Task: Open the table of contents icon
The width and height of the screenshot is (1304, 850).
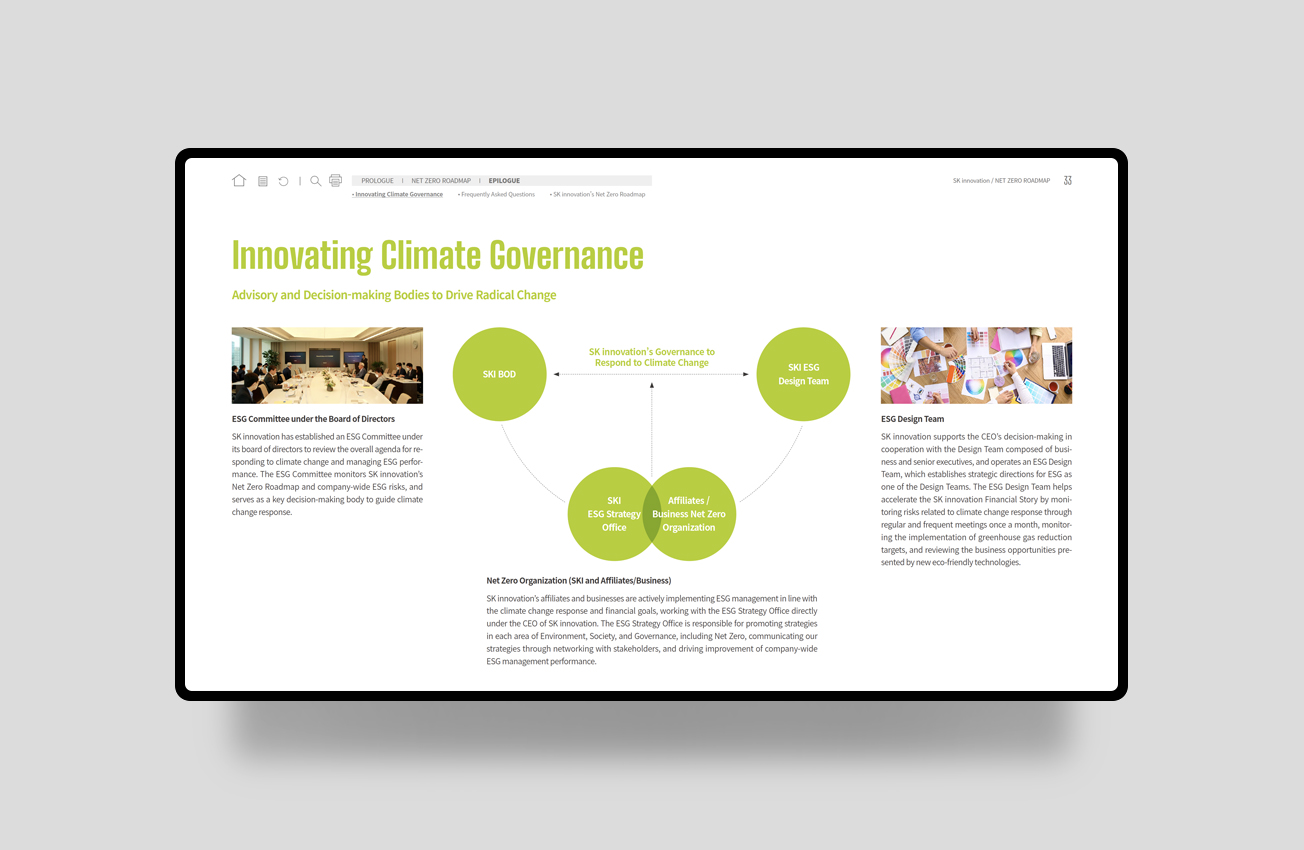Action: tap(263, 181)
